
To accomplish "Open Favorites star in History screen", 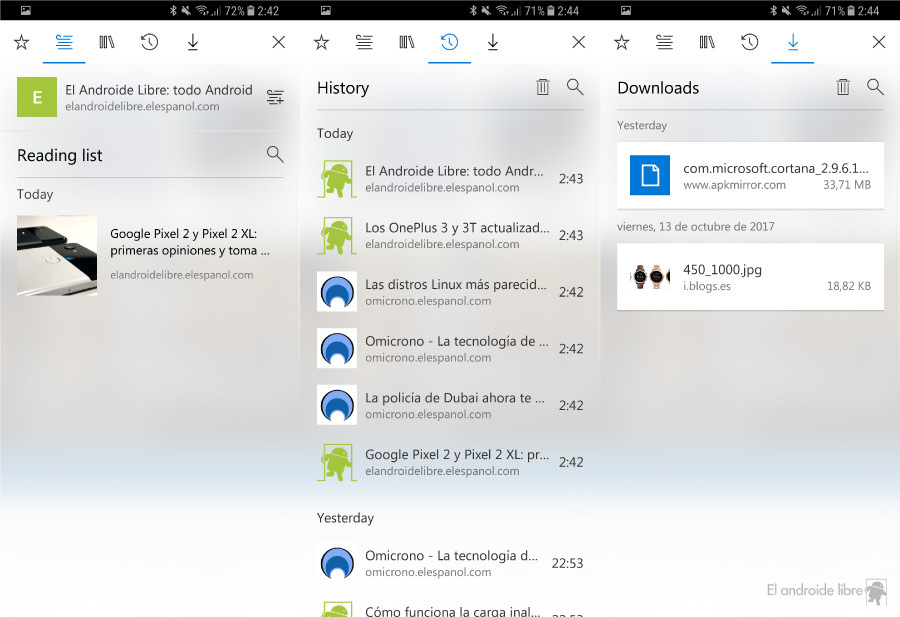I will (x=321, y=42).
